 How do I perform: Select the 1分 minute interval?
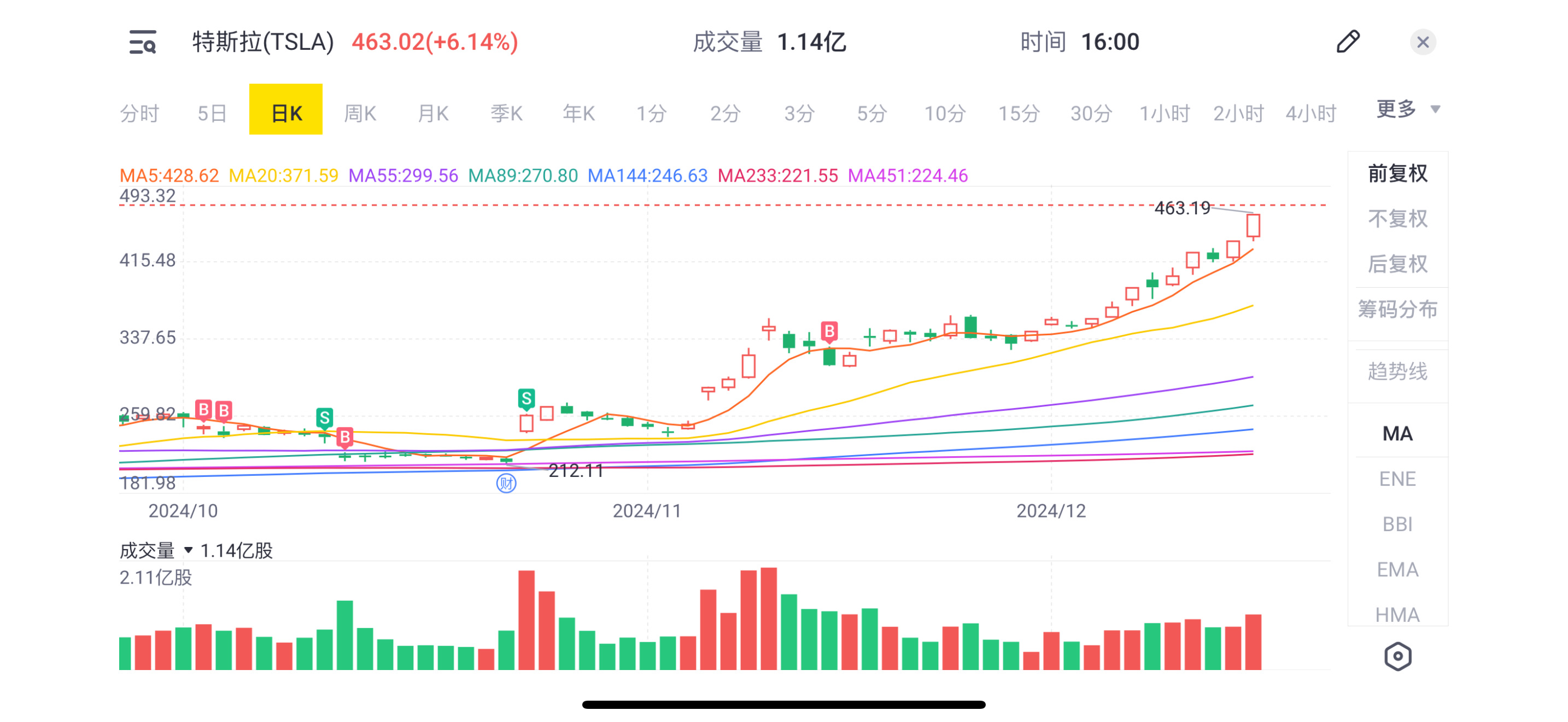(651, 113)
